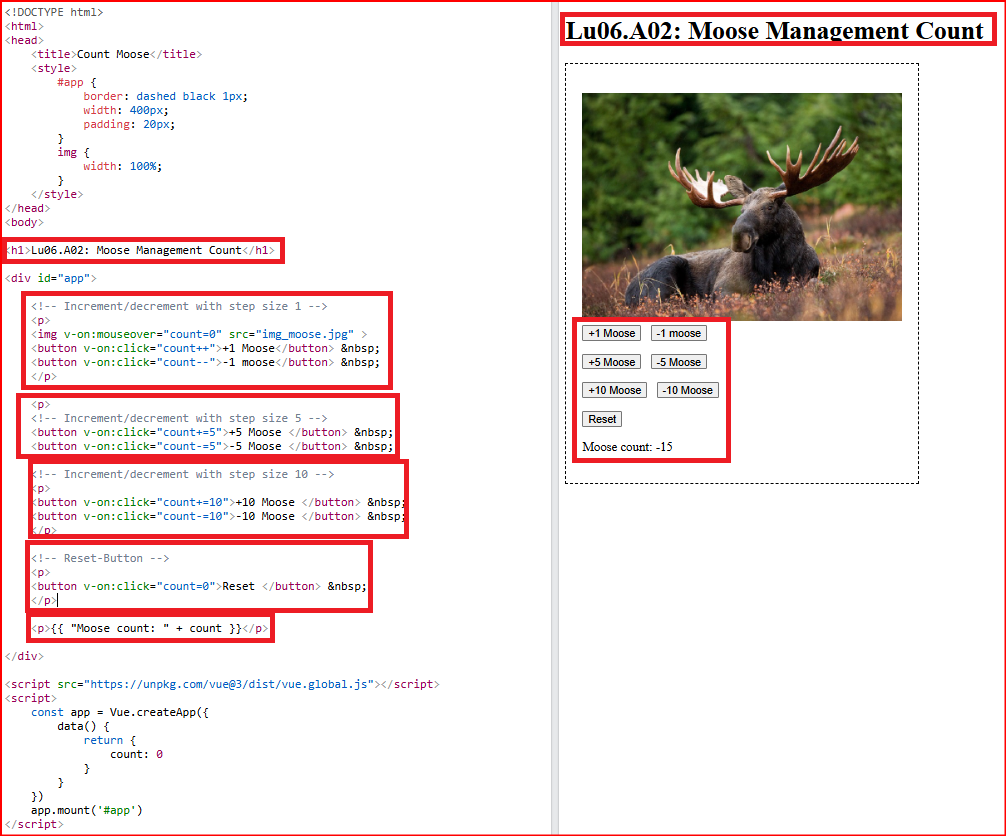The width and height of the screenshot is (1006, 836).
Task: Click the count++ button code line
Action: click(x=205, y=348)
